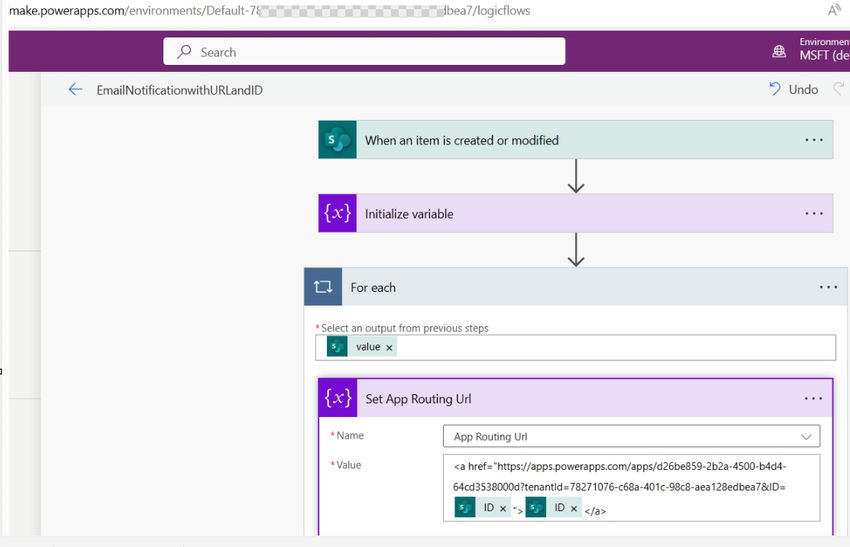Viewport: 850px width, 547px height.
Task: Open ellipsis menu on Set App Routing Url
Action: point(813,398)
